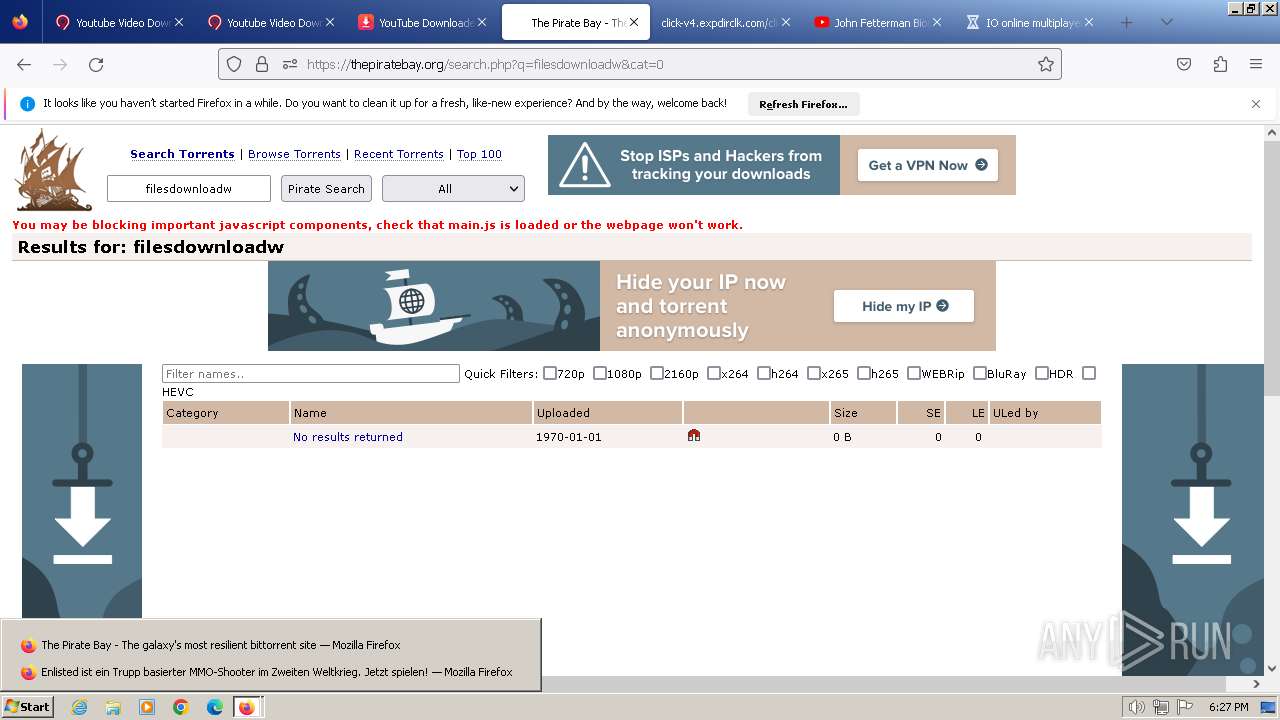Open Firefox View icon in tab bar
Screen dimensions: 1280x720
click(x=20, y=22)
